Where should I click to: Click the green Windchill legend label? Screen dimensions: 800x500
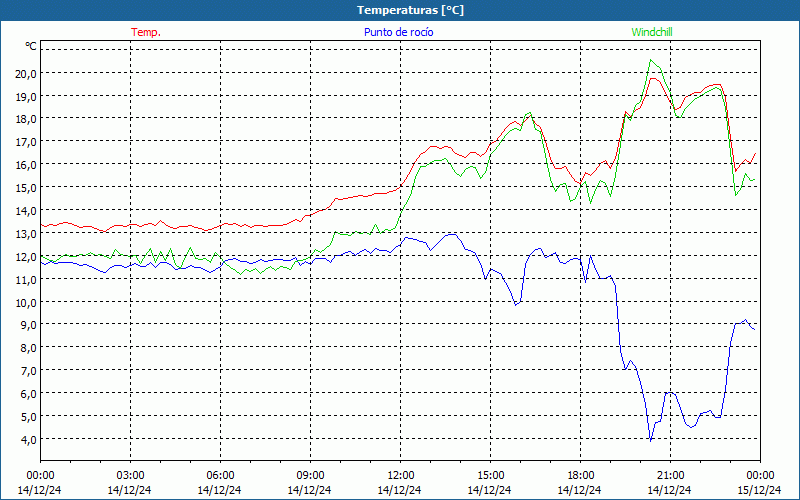652,32
